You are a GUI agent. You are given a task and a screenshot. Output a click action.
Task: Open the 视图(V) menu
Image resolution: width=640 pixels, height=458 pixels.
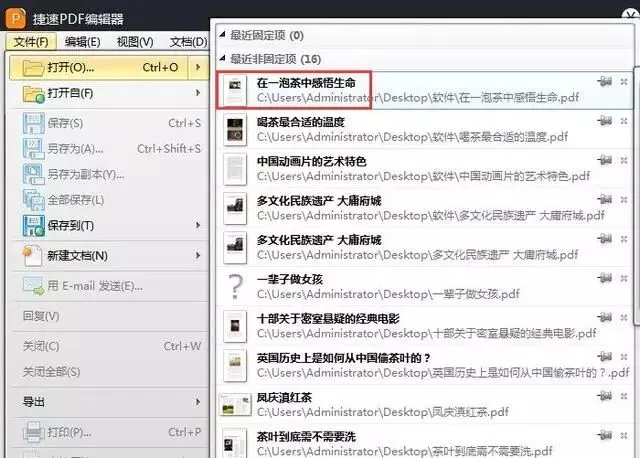135,42
